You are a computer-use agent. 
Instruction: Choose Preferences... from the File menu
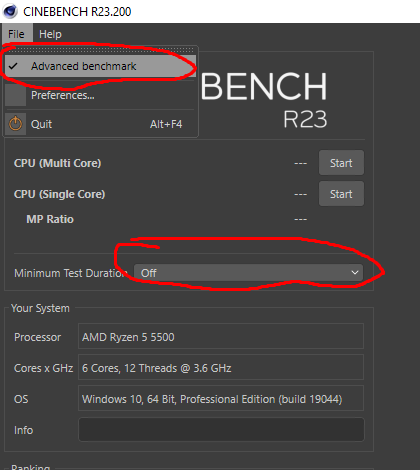[x=99, y=95]
